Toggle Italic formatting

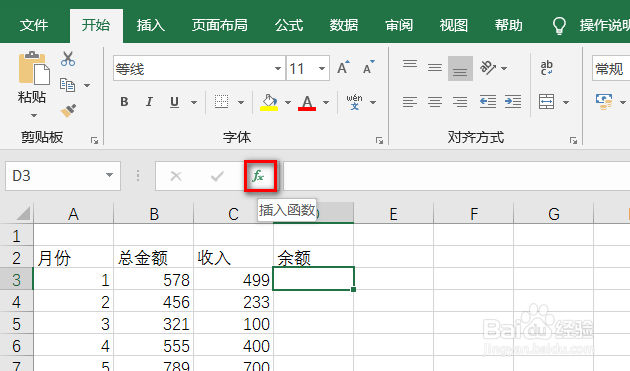point(149,102)
